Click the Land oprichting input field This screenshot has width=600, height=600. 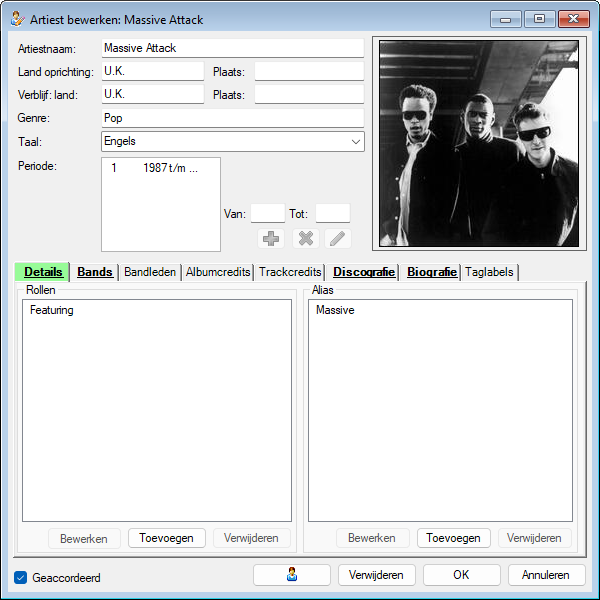click(153, 71)
